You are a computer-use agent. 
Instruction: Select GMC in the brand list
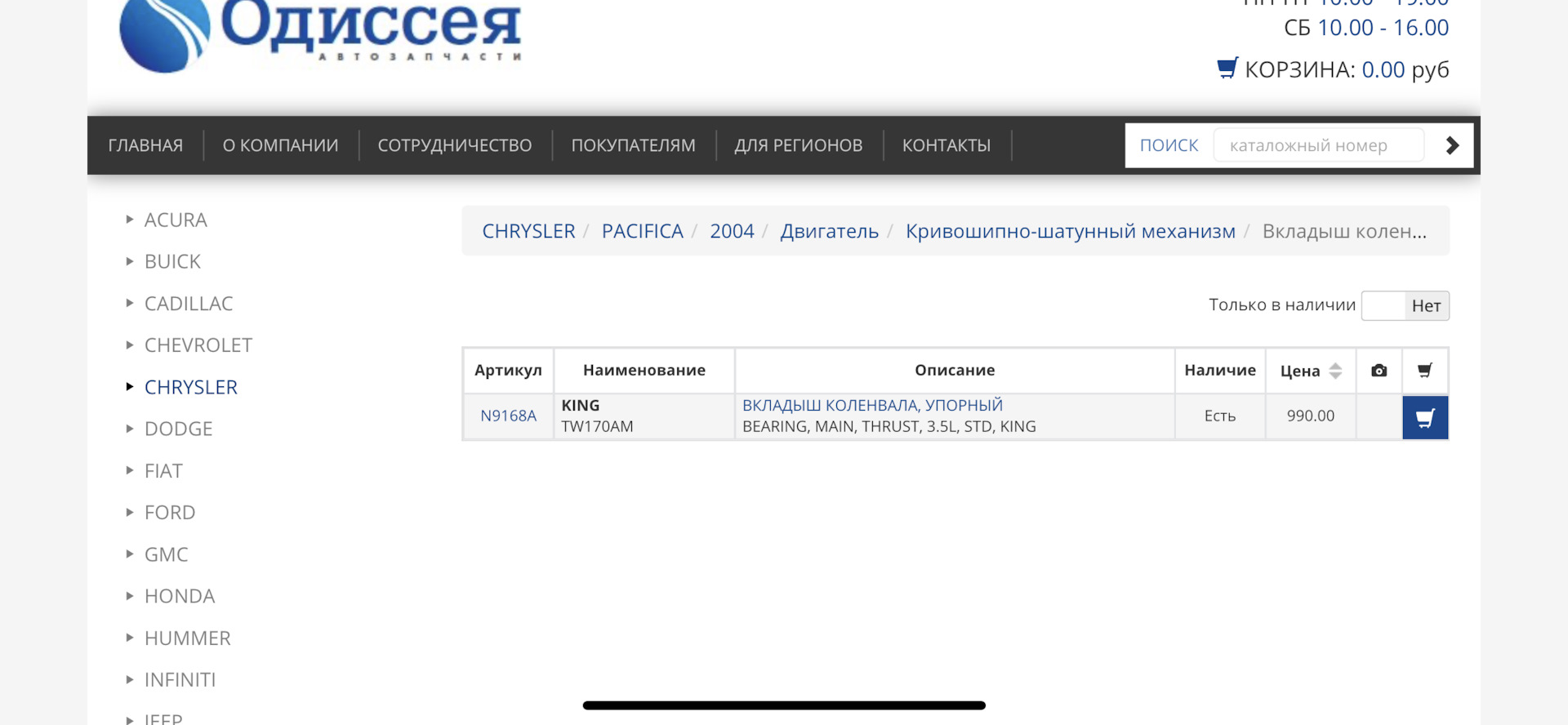coord(167,554)
